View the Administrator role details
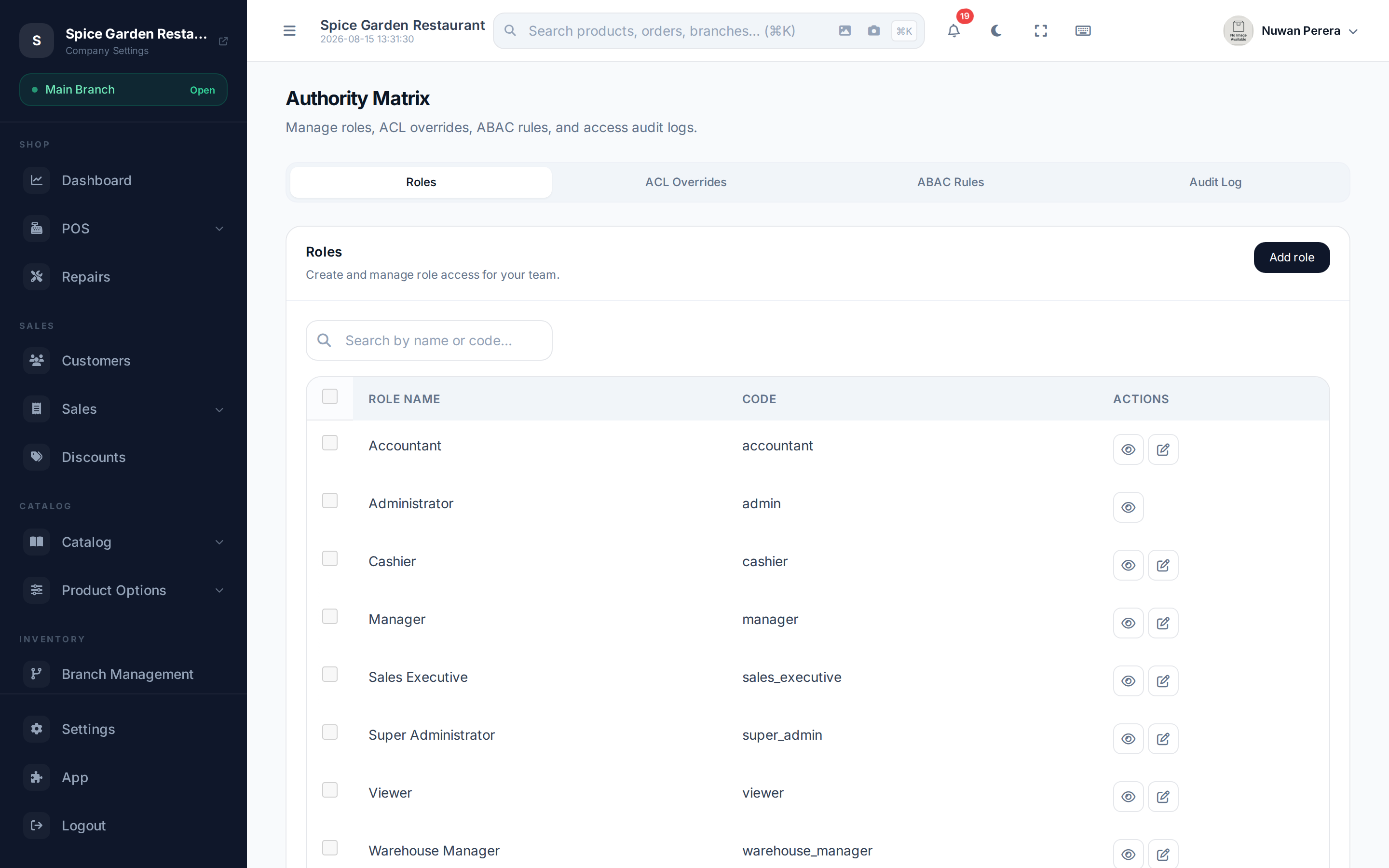The width and height of the screenshot is (1389, 868). 1129,507
